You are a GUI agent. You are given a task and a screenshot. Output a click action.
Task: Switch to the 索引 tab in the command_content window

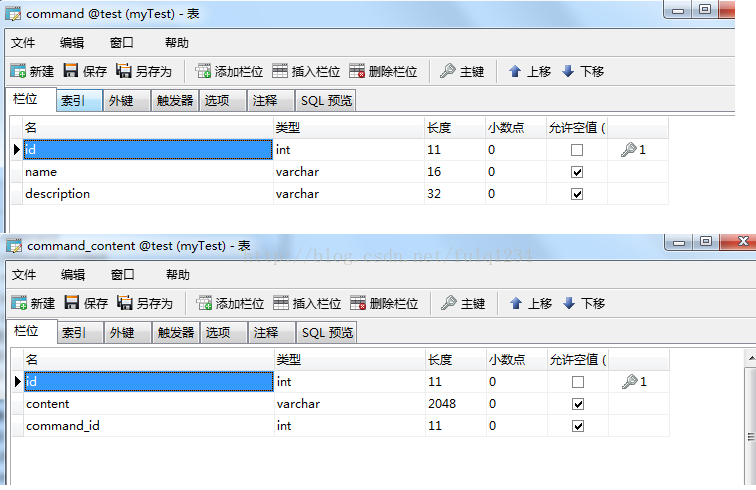tap(80, 332)
